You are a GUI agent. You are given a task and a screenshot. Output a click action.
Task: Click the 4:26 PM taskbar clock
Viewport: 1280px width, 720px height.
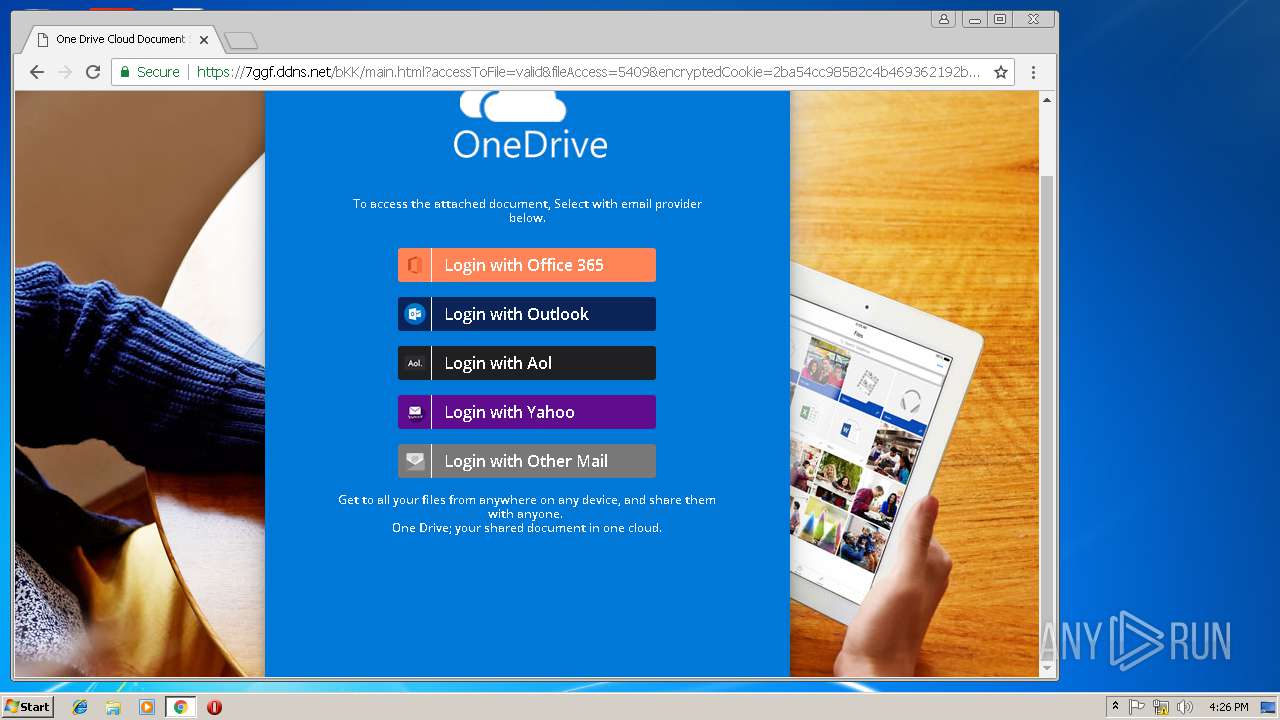(1228, 707)
